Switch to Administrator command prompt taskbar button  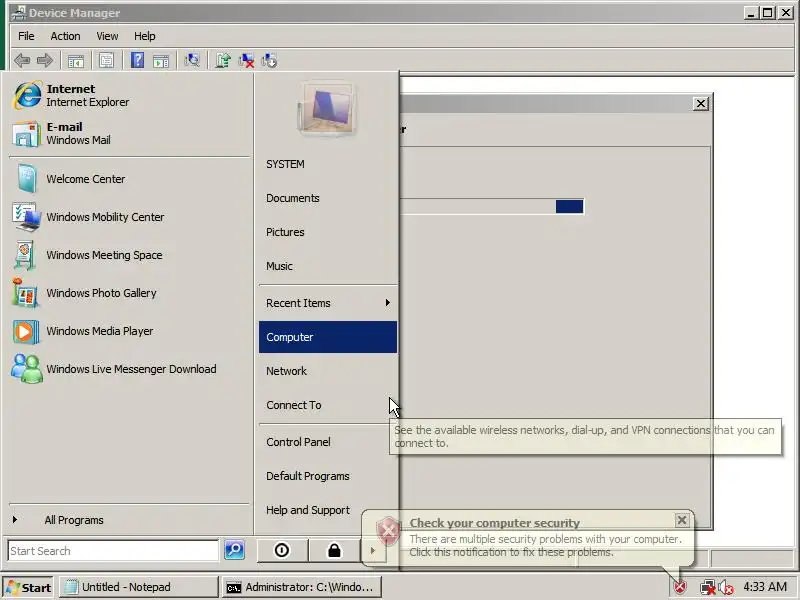(x=302, y=587)
